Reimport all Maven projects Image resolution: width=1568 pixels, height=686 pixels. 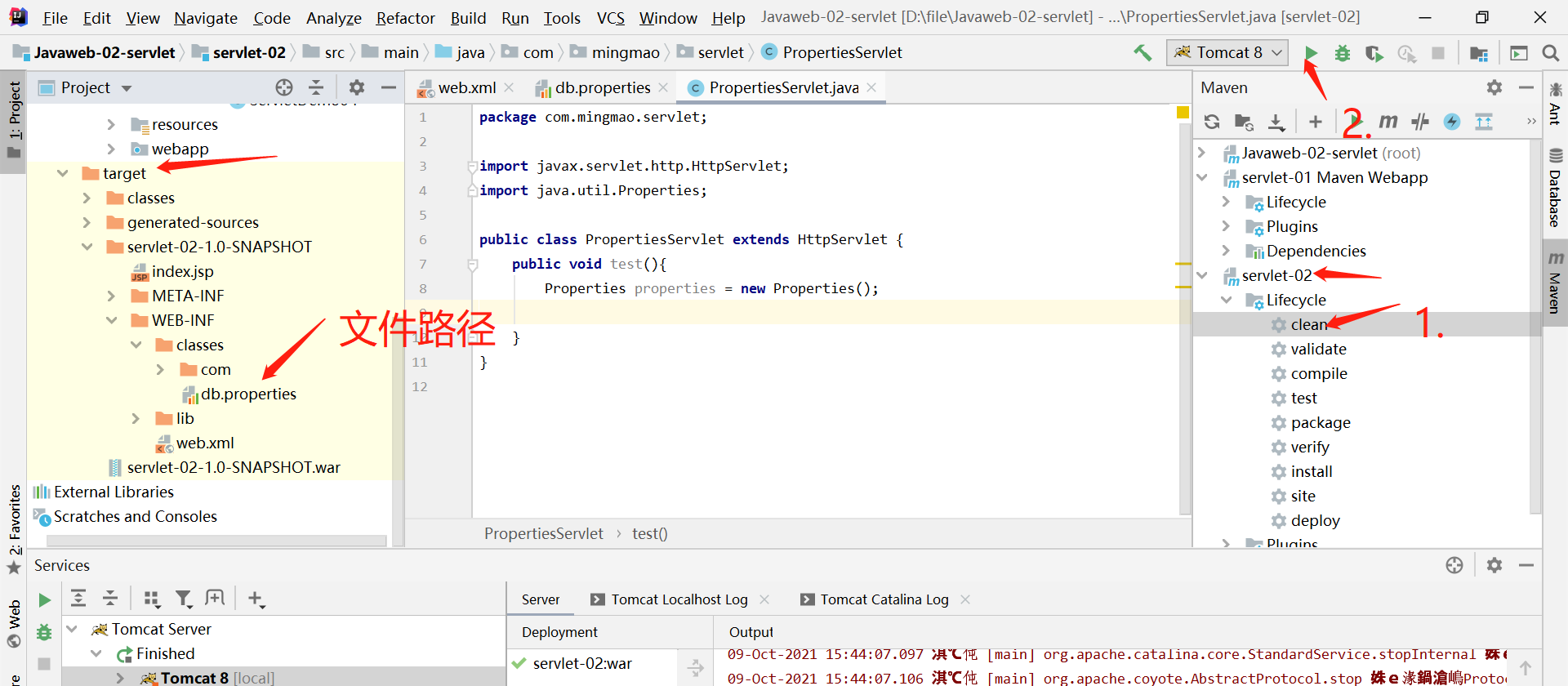point(1212,122)
